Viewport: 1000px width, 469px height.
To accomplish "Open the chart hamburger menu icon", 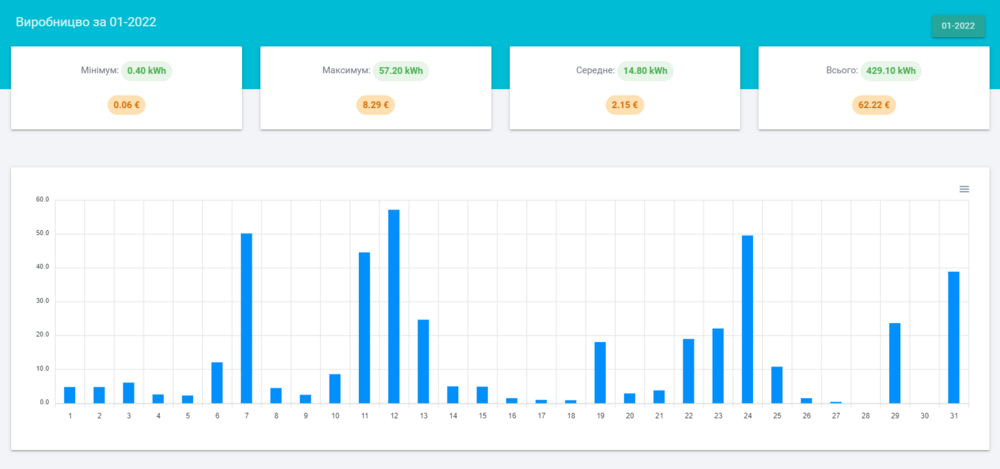I will pos(964,189).
